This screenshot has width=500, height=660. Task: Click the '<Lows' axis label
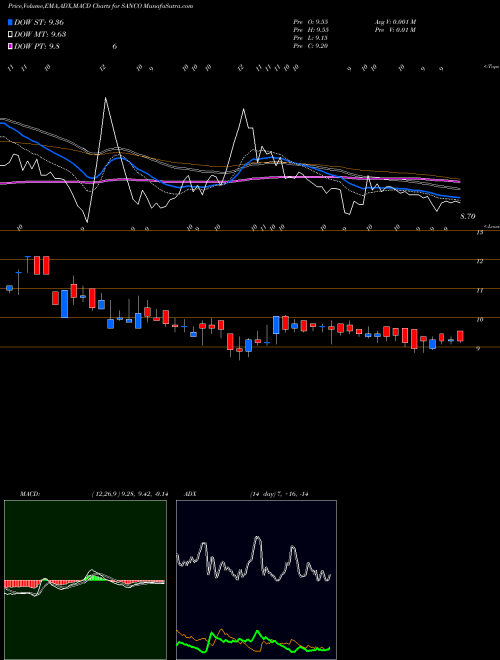coord(492,226)
